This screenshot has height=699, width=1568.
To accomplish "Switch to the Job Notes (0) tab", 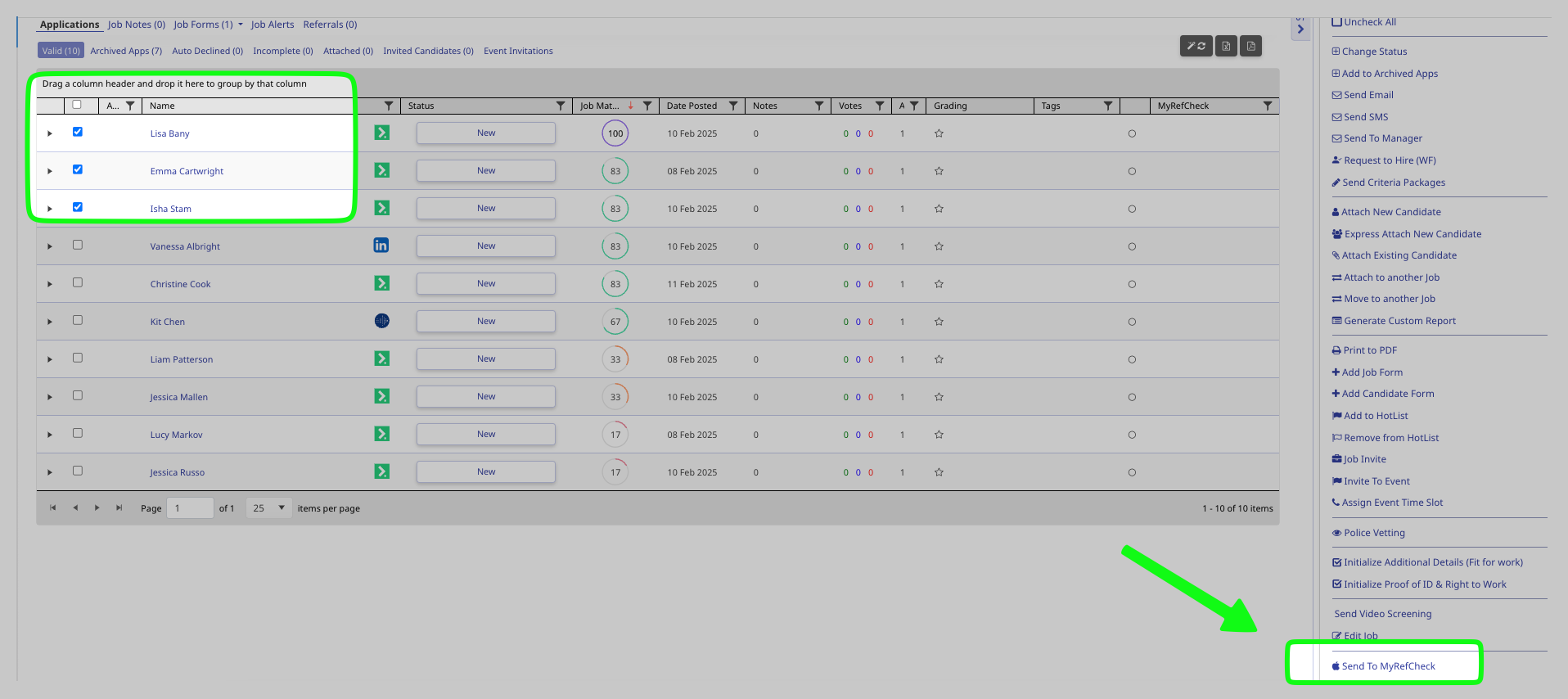I will coord(137,25).
